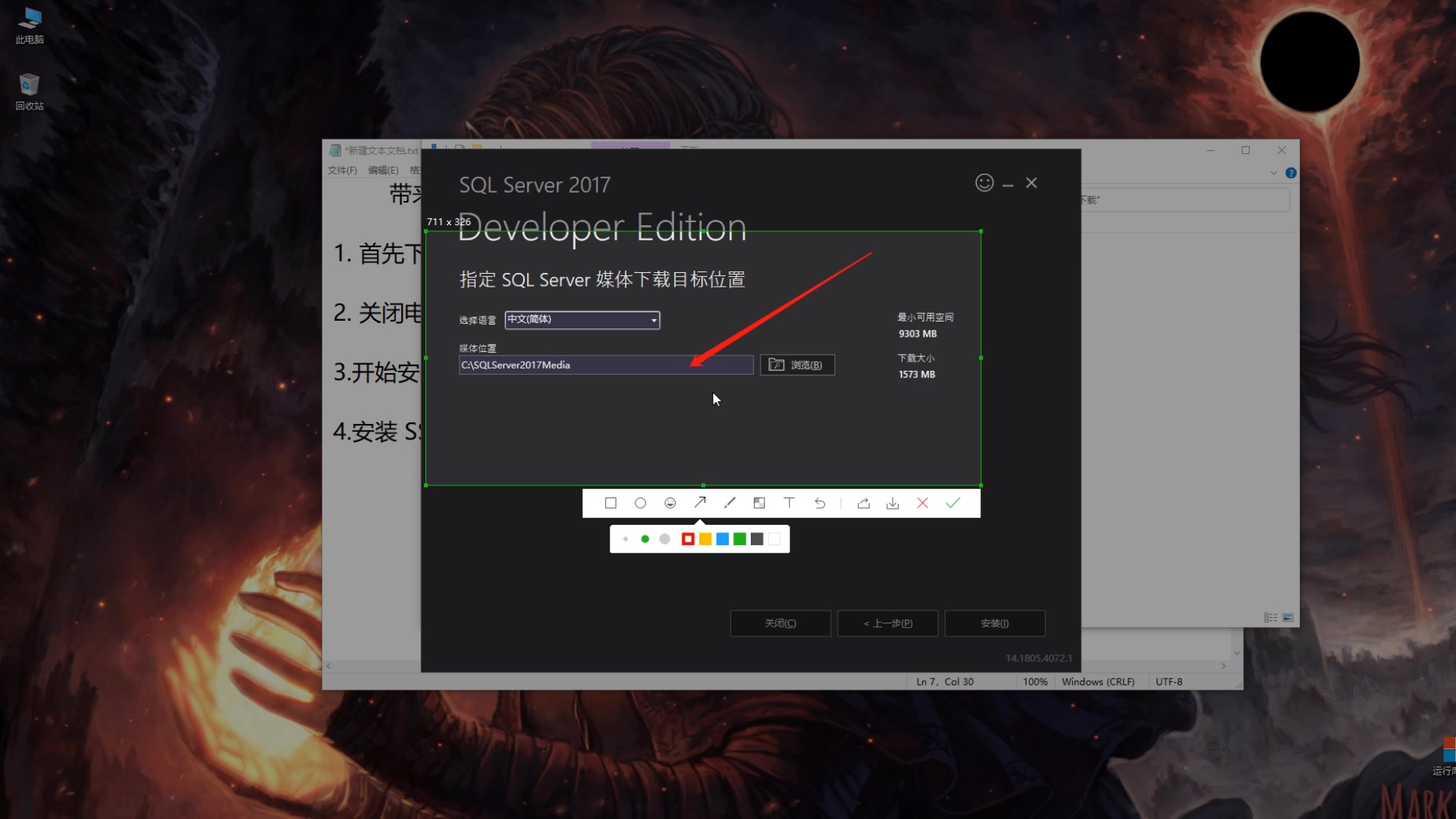Image resolution: width=1456 pixels, height=819 pixels.
Task: Click the Ln 7, Col 30 status
Action: pyautogui.click(x=945, y=682)
